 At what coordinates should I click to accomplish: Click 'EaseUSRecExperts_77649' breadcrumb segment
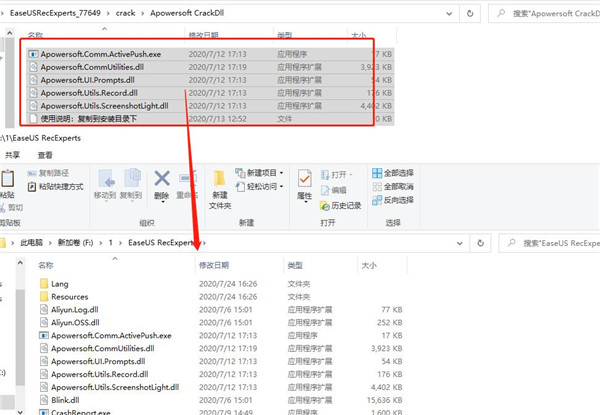pyautogui.click(x=55, y=13)
